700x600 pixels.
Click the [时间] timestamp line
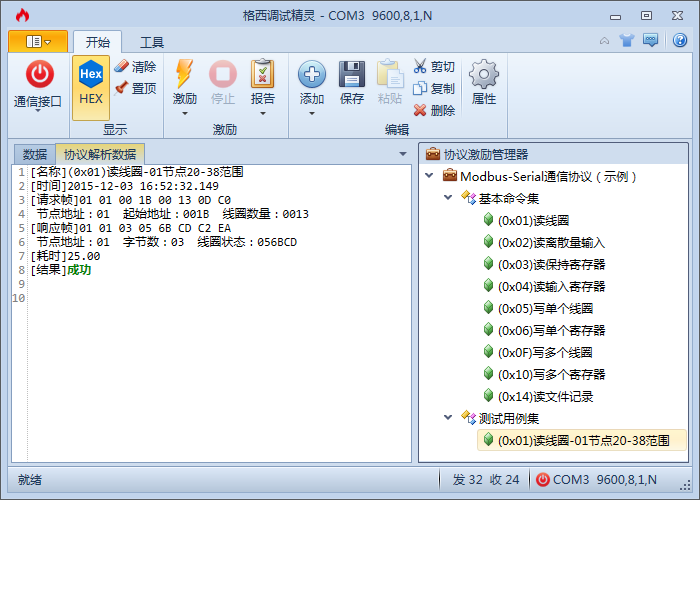click(x=125, y=186)
